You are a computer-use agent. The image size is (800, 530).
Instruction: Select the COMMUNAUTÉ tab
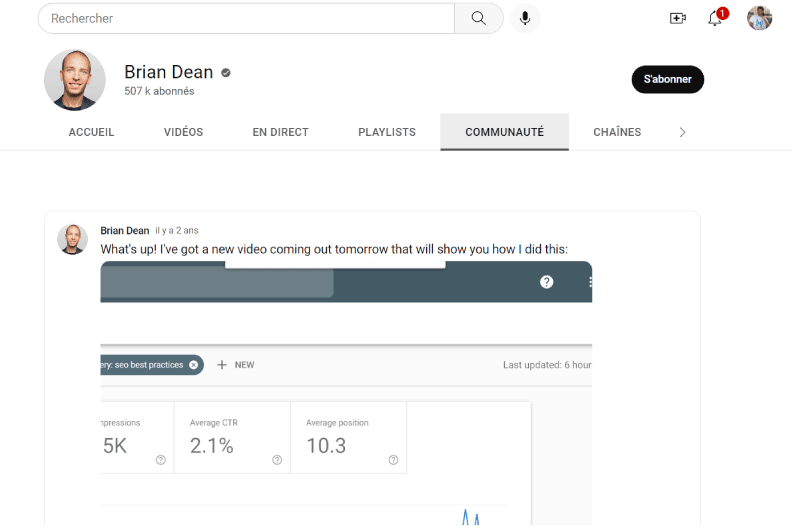click(504, 132)
